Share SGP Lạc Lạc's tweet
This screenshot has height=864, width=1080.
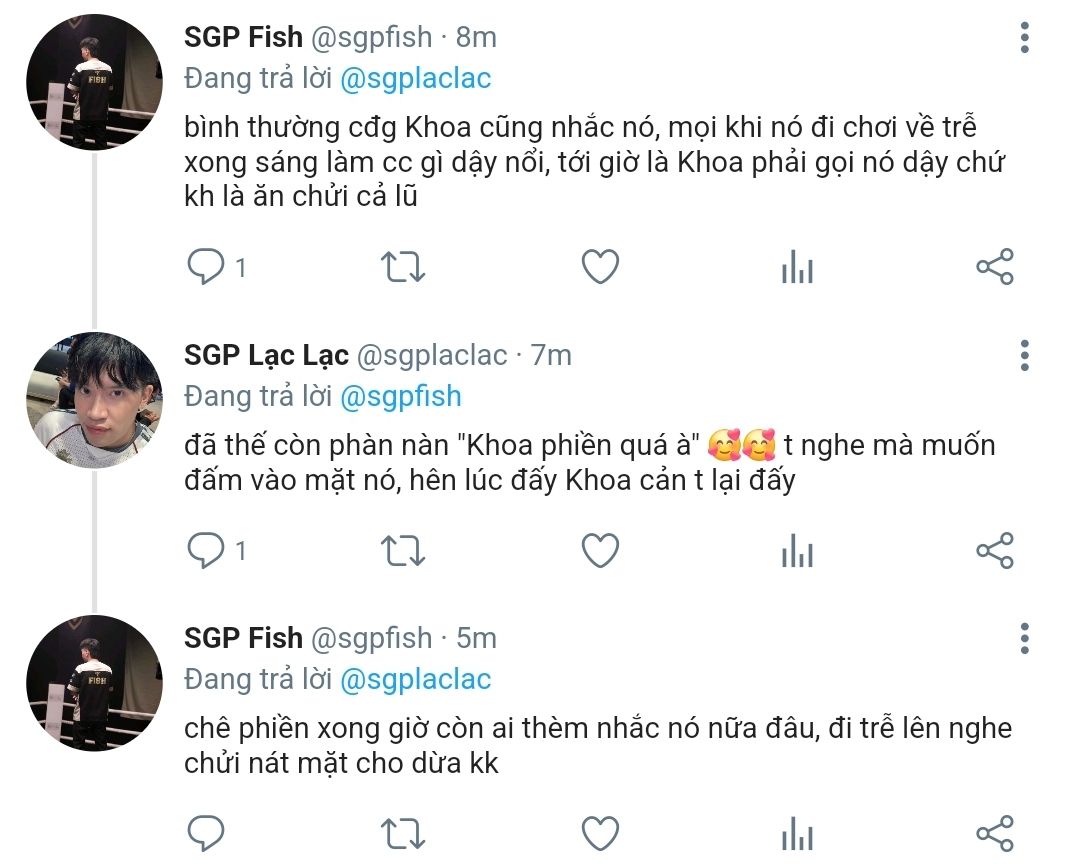(994, 550)
